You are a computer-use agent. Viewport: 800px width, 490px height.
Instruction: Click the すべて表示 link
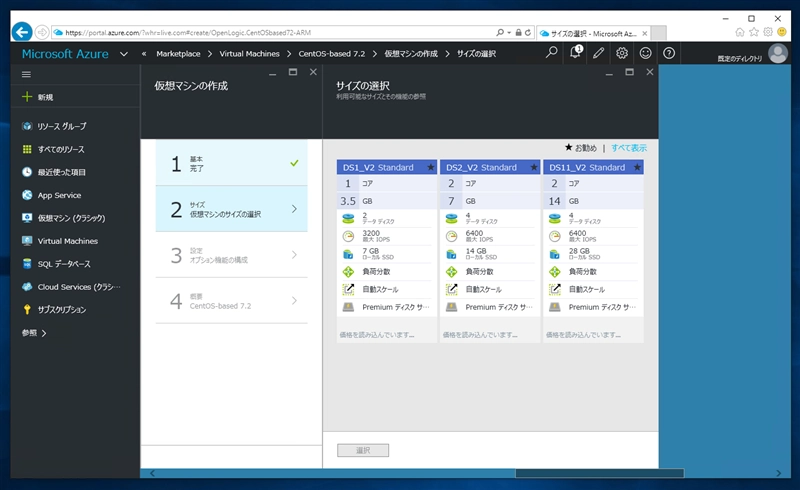click(629, 148)
